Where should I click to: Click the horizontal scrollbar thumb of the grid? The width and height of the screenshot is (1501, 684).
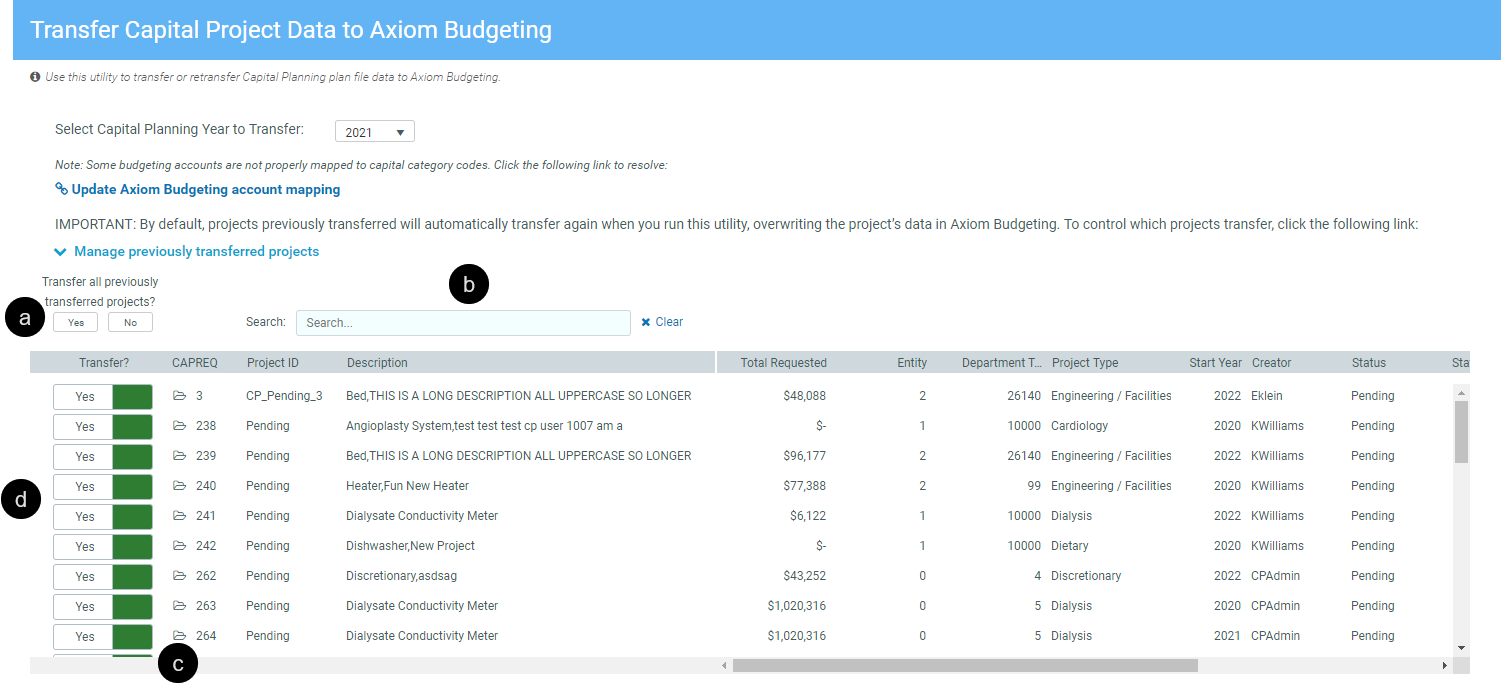point(965,665)
